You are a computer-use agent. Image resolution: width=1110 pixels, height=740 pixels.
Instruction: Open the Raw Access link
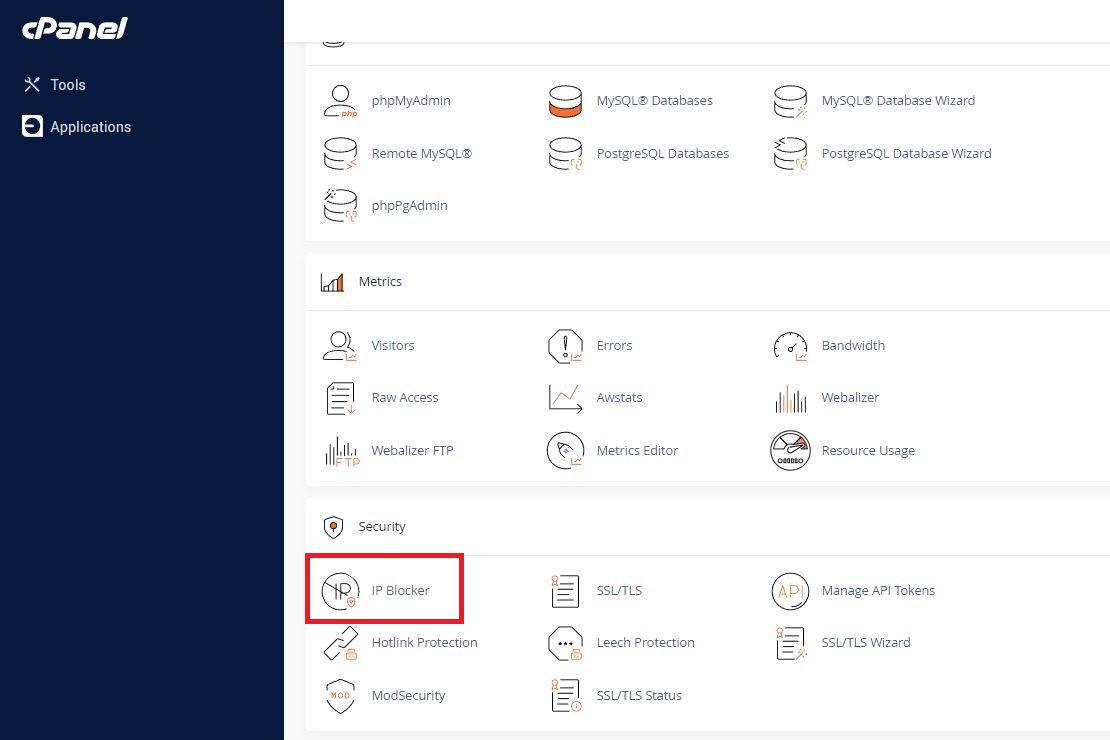coord(405,398)
